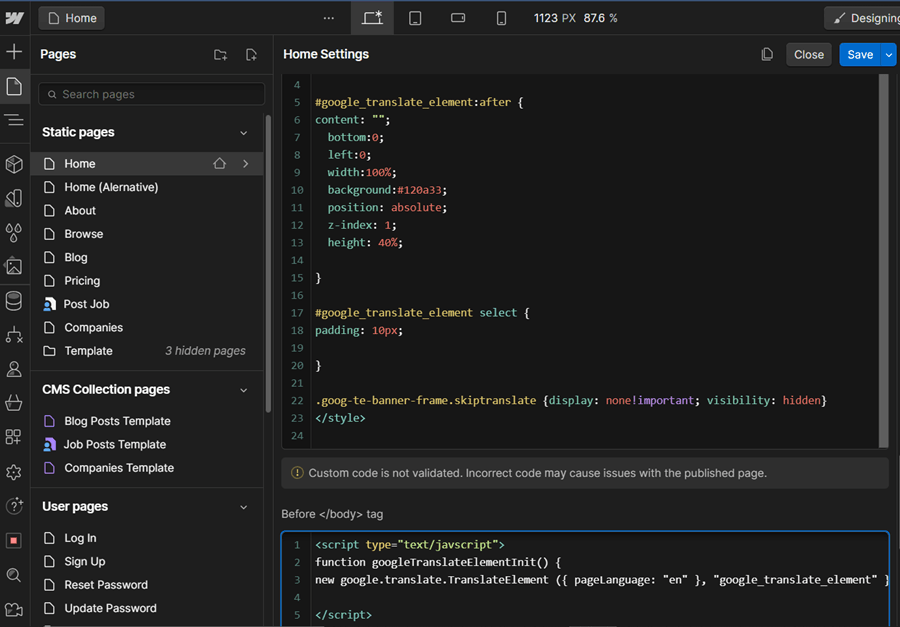900x627 pixels.
Task: Click the Pages list scrollbar
Action: [x=268, y=264]
